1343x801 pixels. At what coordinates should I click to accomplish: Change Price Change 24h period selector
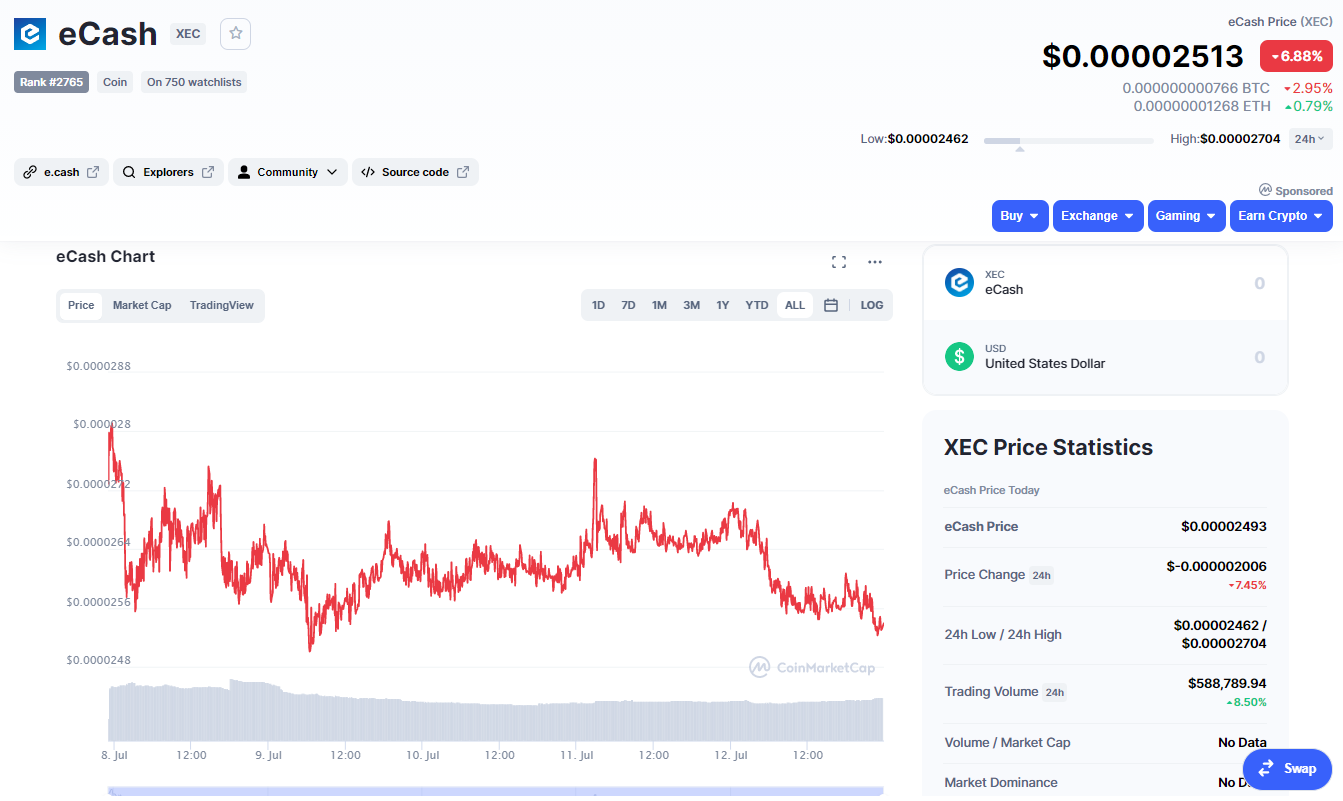[x=1042, y=575]
